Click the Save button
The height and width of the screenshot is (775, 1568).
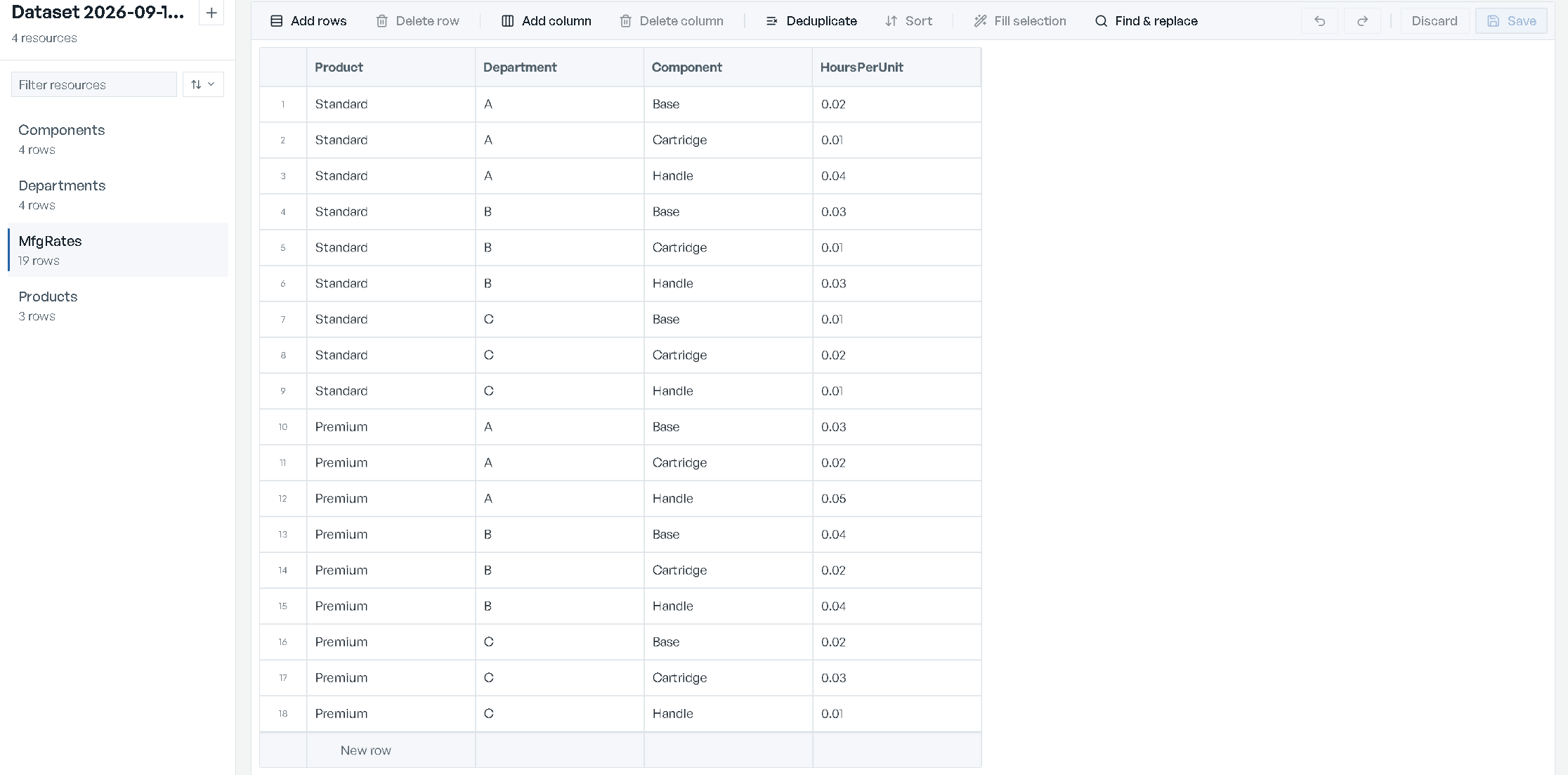(x=1511, y=21)
